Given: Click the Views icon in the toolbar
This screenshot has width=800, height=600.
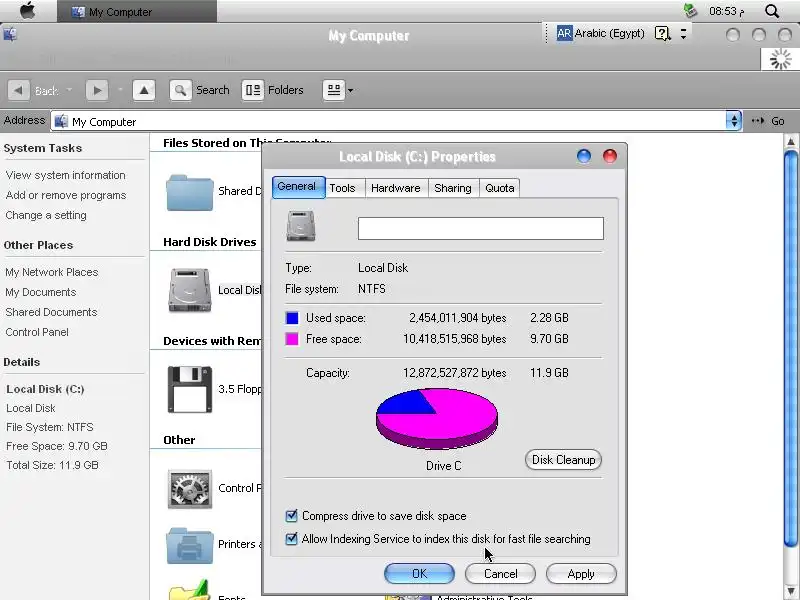Looking at the screenshot, I should pyautogui.click(x=334, y=90).
